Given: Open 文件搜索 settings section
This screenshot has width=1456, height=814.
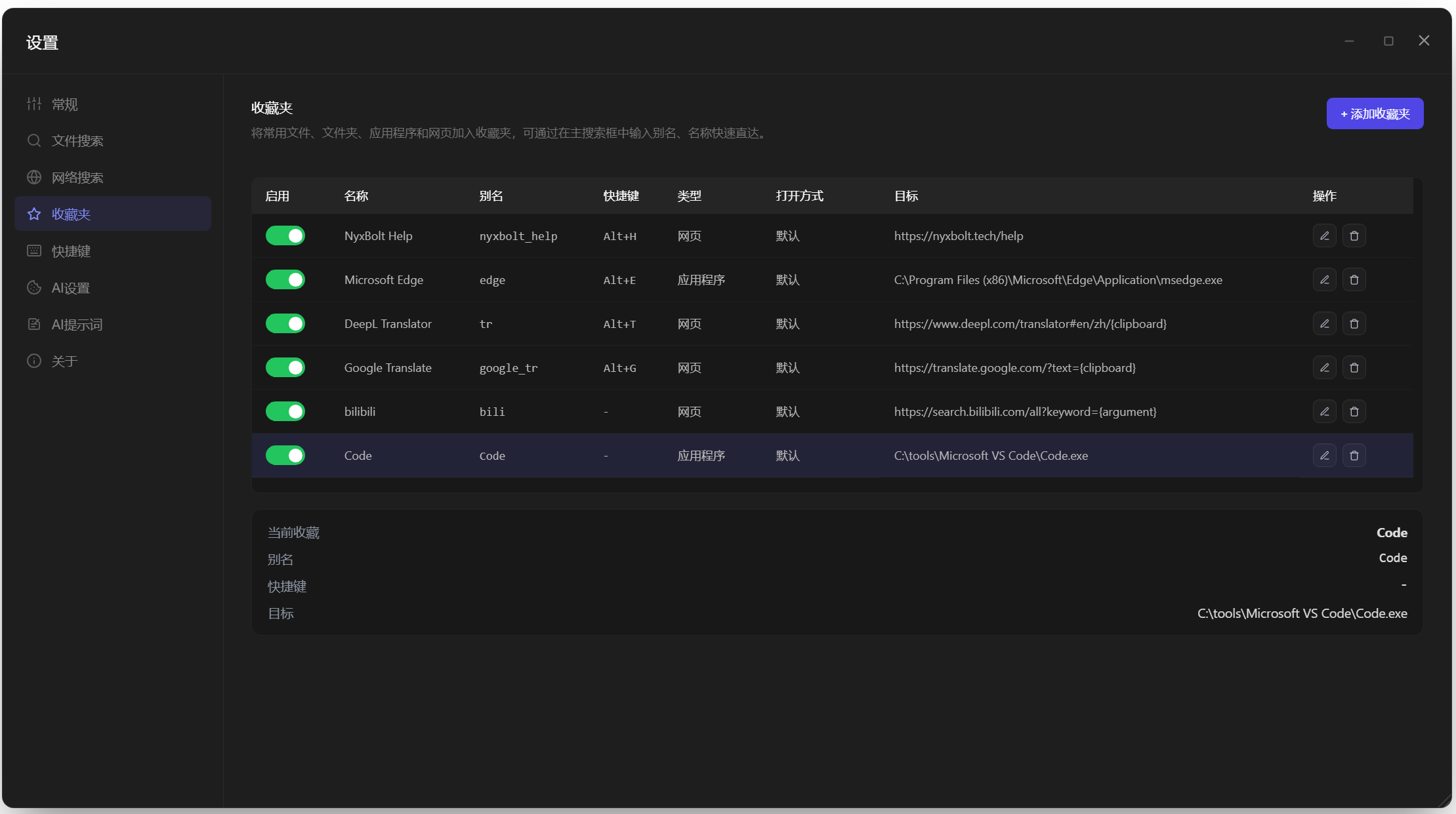Looking at the screenshot, I should tap(113, 140).
